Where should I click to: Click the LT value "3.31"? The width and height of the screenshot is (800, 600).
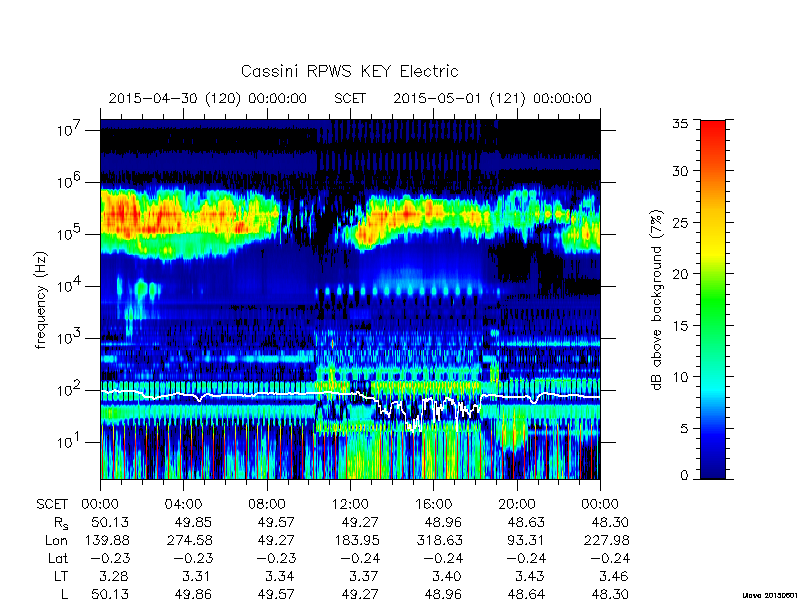[x=196, y=576]
